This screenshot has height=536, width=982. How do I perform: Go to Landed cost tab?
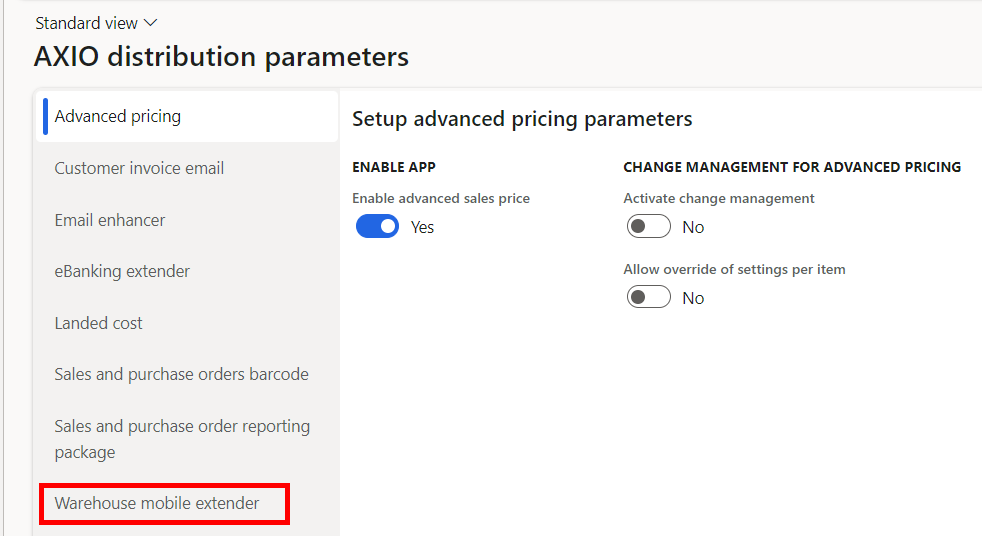point(187,323)
